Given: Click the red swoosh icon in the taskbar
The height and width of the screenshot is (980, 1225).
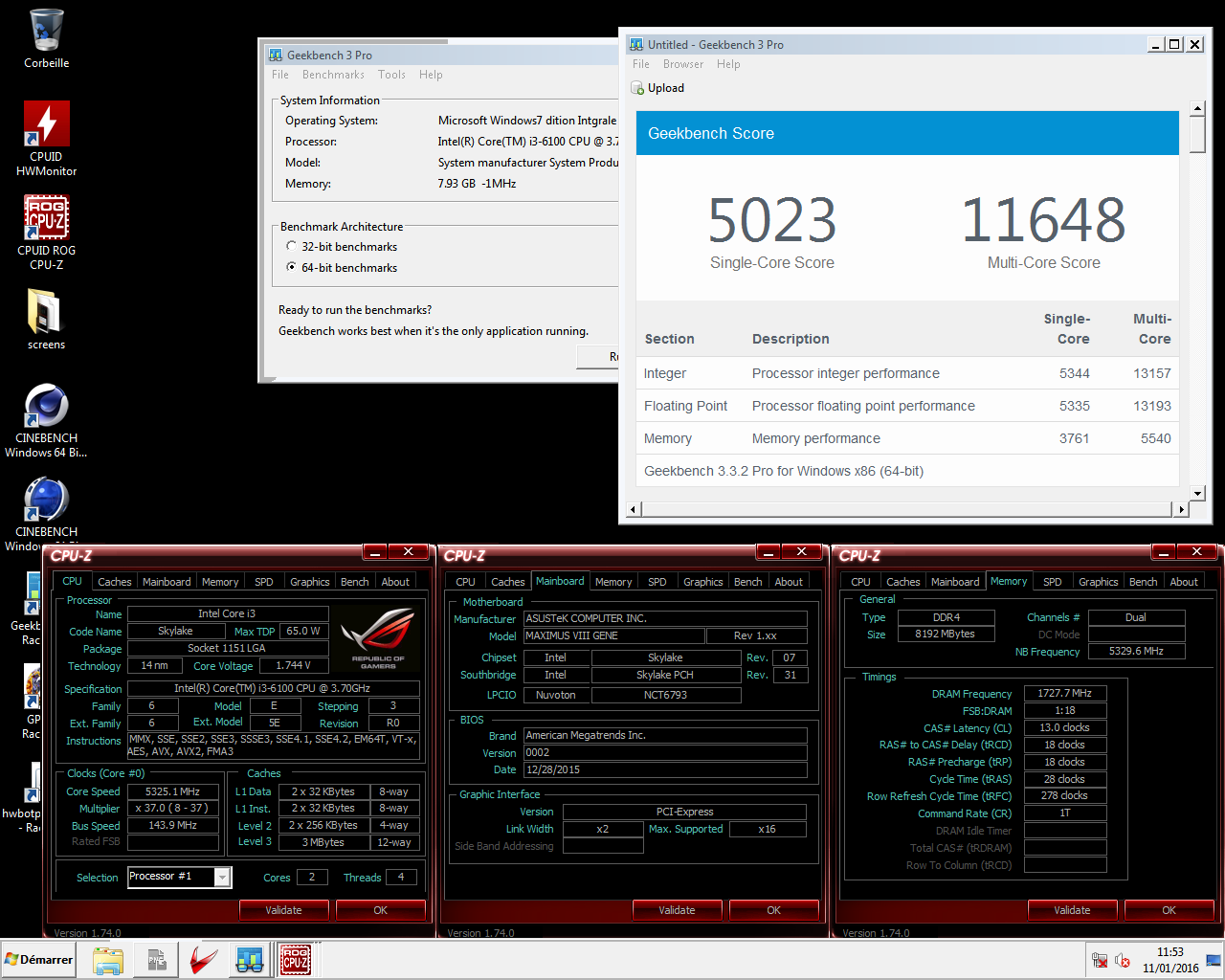Looking at the screenshot, I should coord(203,960).
